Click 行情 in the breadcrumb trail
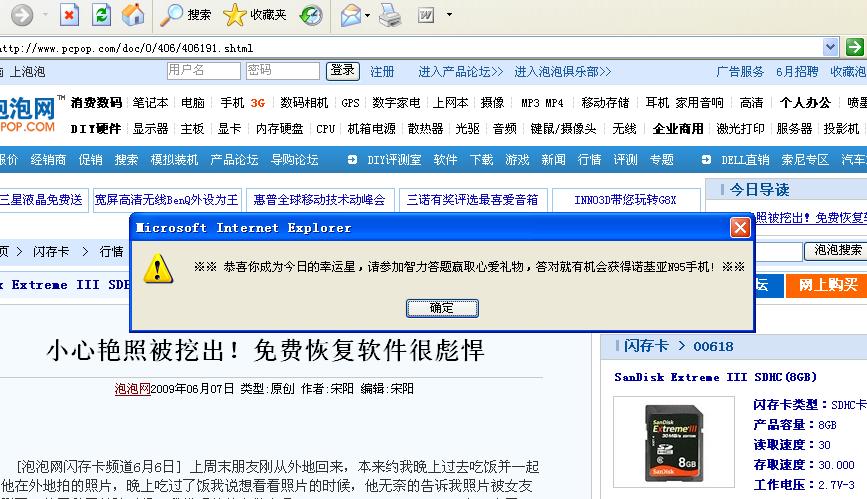The image size is (867, 499). 111,252
